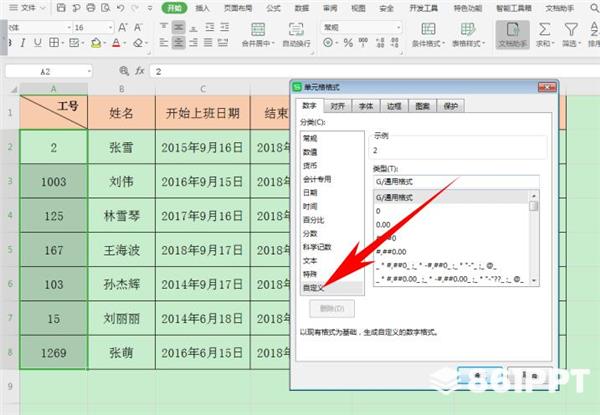The image size is (600, 415).
Task: Click the eraser clear-format icon
Action: (x=138, y=43)
